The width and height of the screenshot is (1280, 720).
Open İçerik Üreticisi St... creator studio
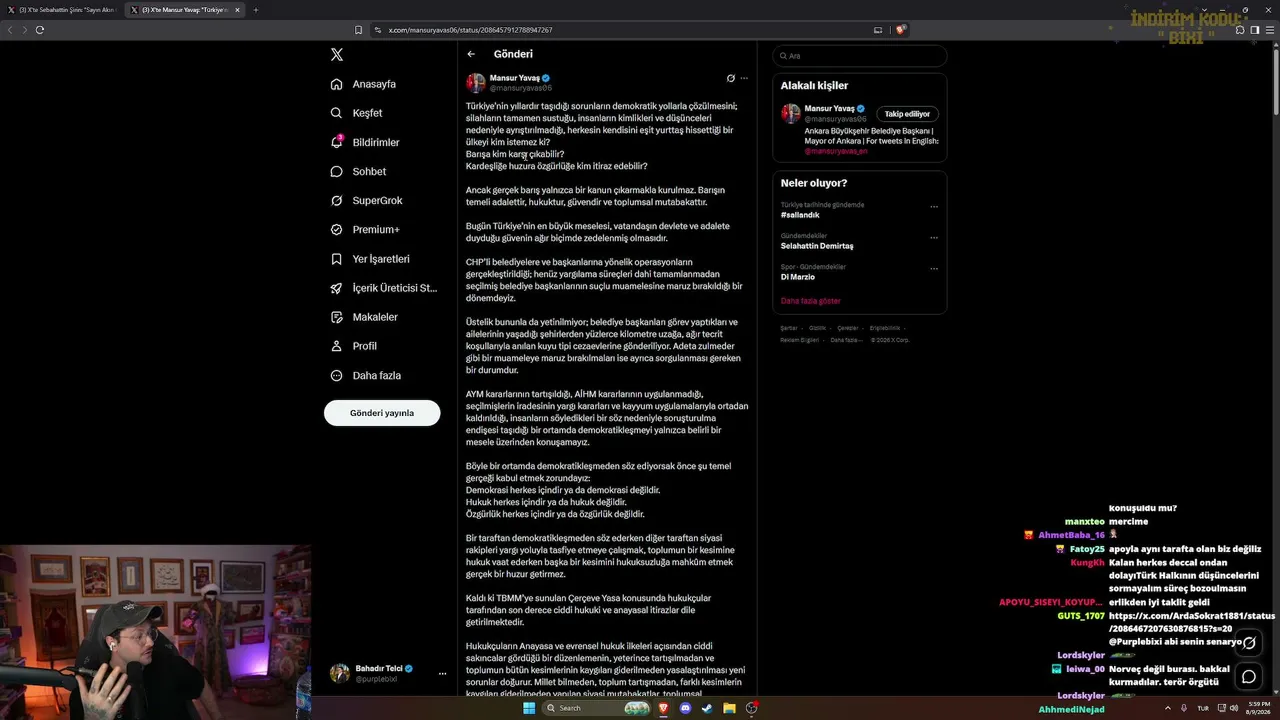[x=384, y=288]
